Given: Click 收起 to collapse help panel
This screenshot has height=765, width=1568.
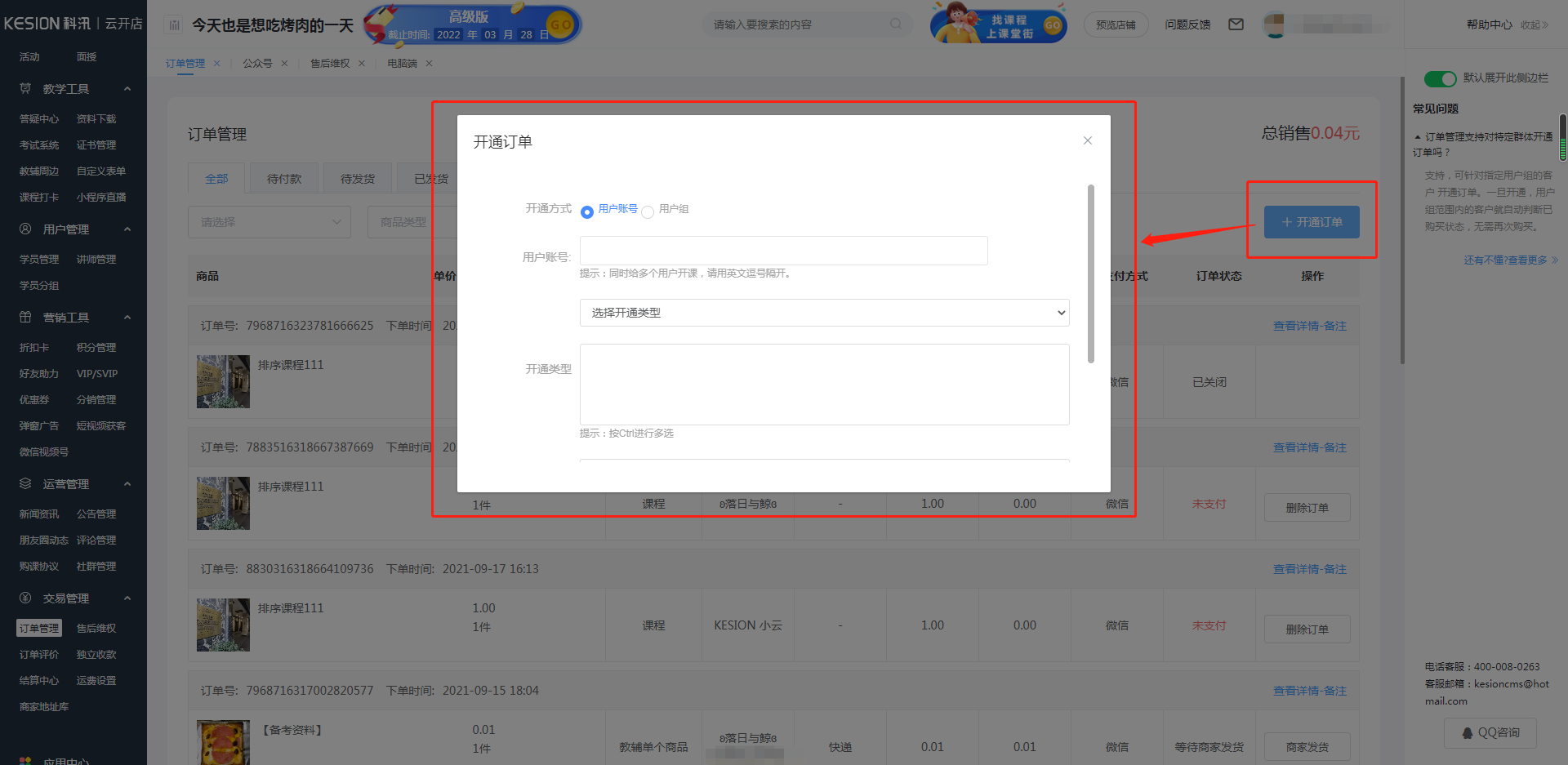Looking at the screenshot, I should (x=1535, y=24).
